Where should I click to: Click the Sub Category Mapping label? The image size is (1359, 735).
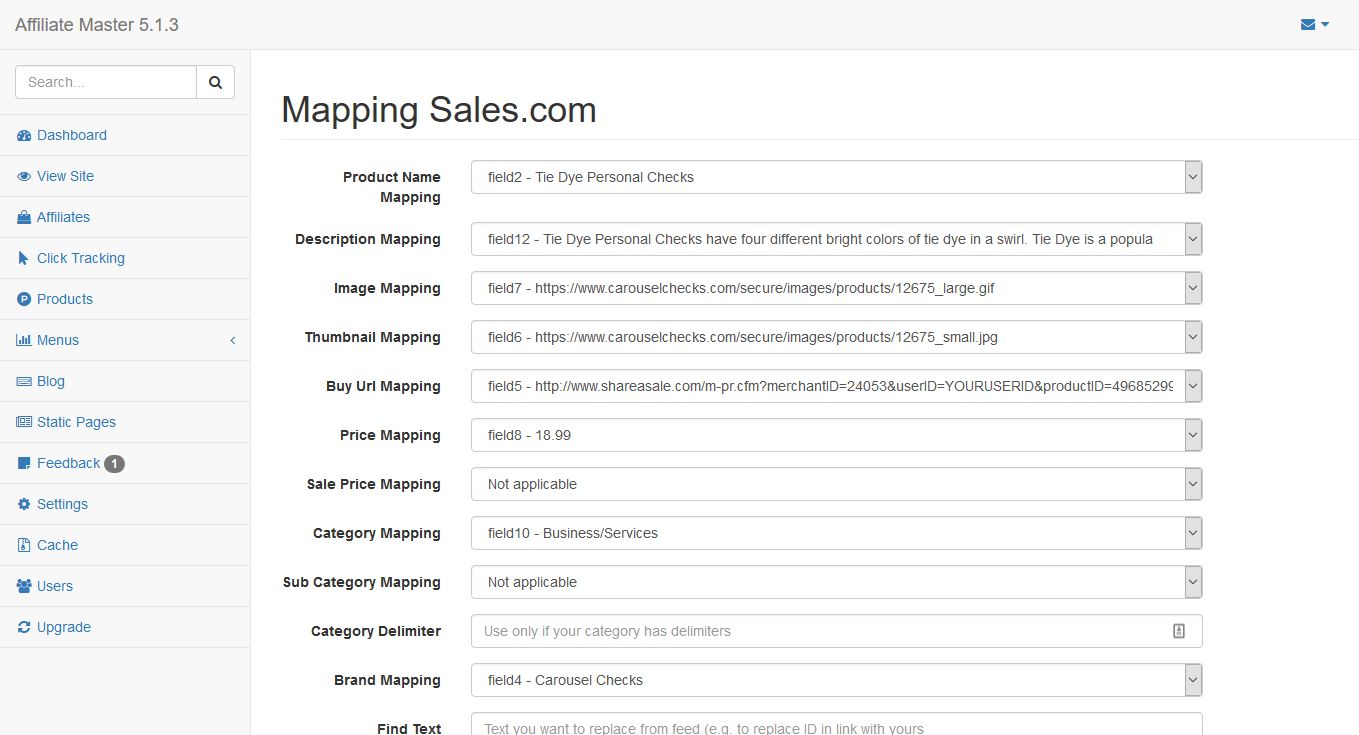pyautogui.click(x=362, y=582)
